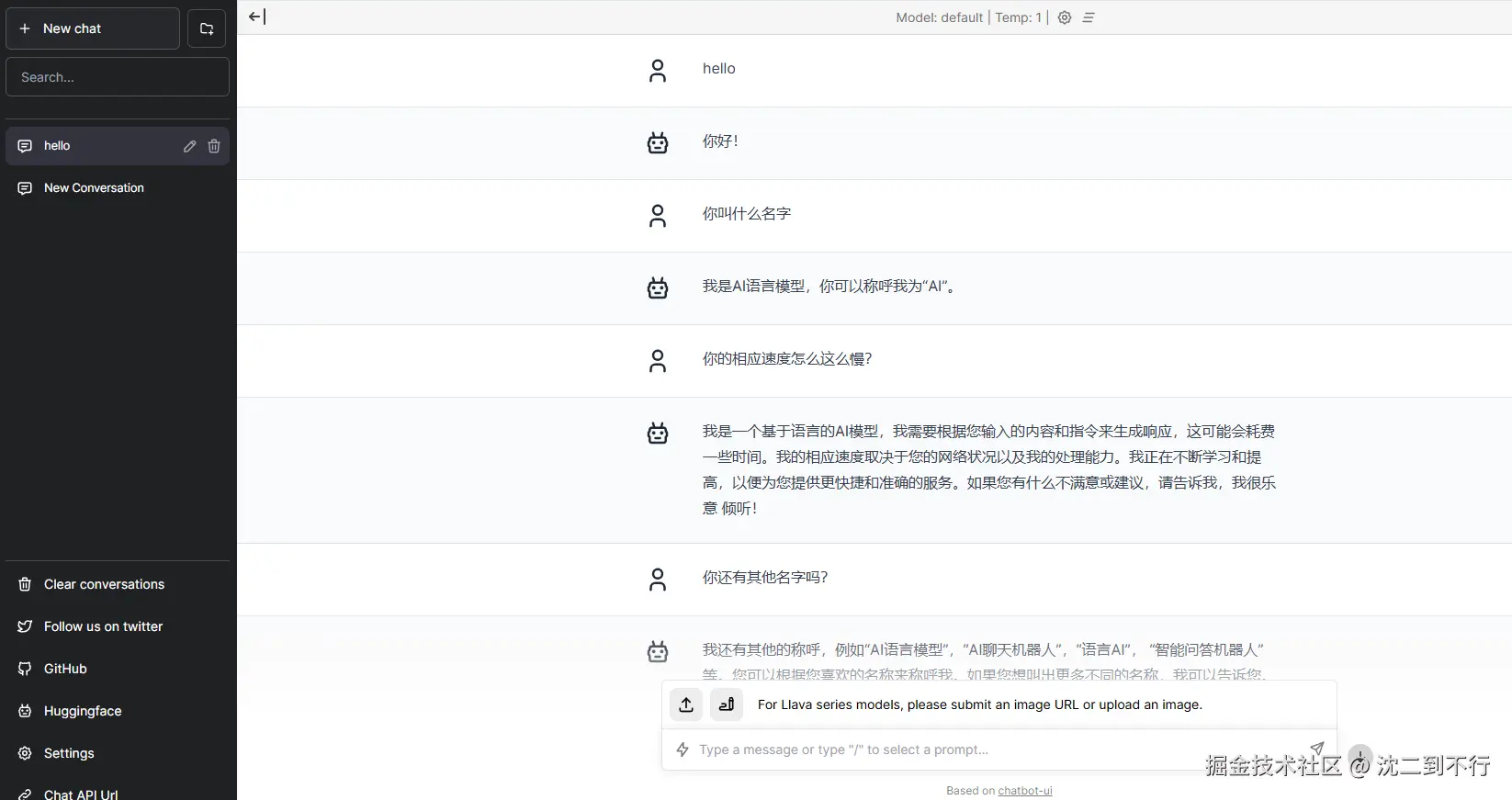This screenshot has width=1512, height=800.
Task: Click the Llava series models notice text
Action: (980, 704)
